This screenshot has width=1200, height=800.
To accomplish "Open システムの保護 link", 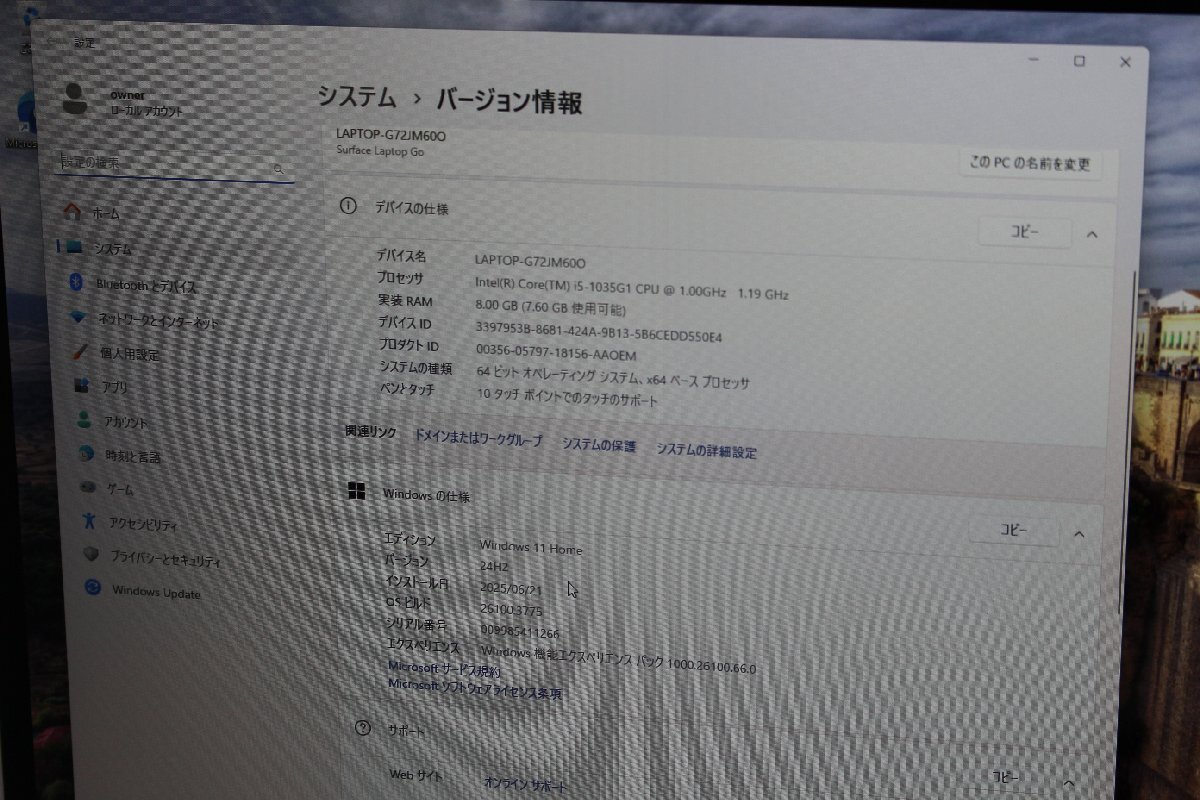I will (x=598, y=445).
